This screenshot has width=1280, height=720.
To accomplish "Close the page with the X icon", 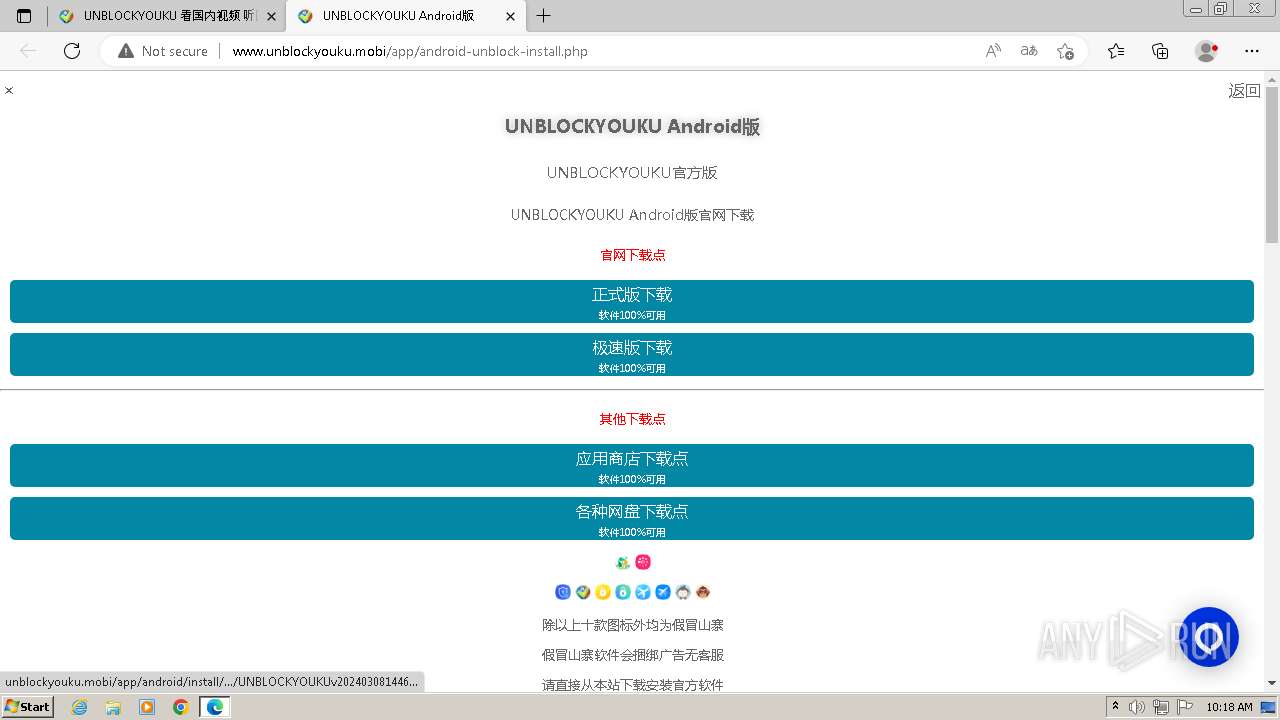I will coord(9,90).
